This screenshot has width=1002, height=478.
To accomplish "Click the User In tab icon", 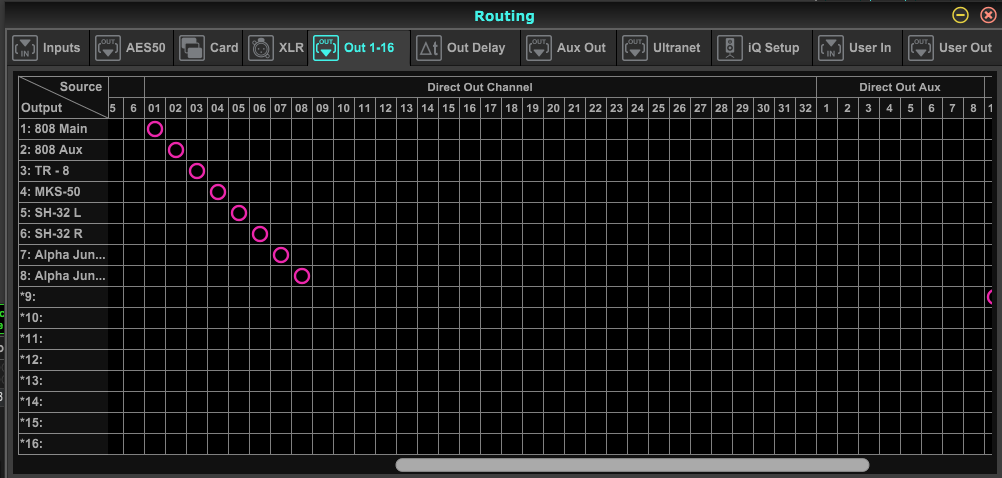I will pyautogui.click(x=831, y=48).
